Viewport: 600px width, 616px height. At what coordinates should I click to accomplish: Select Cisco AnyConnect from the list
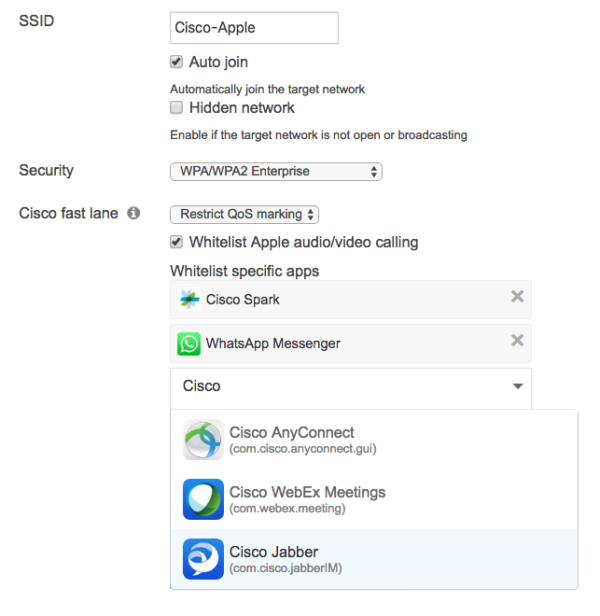[292, 433]
